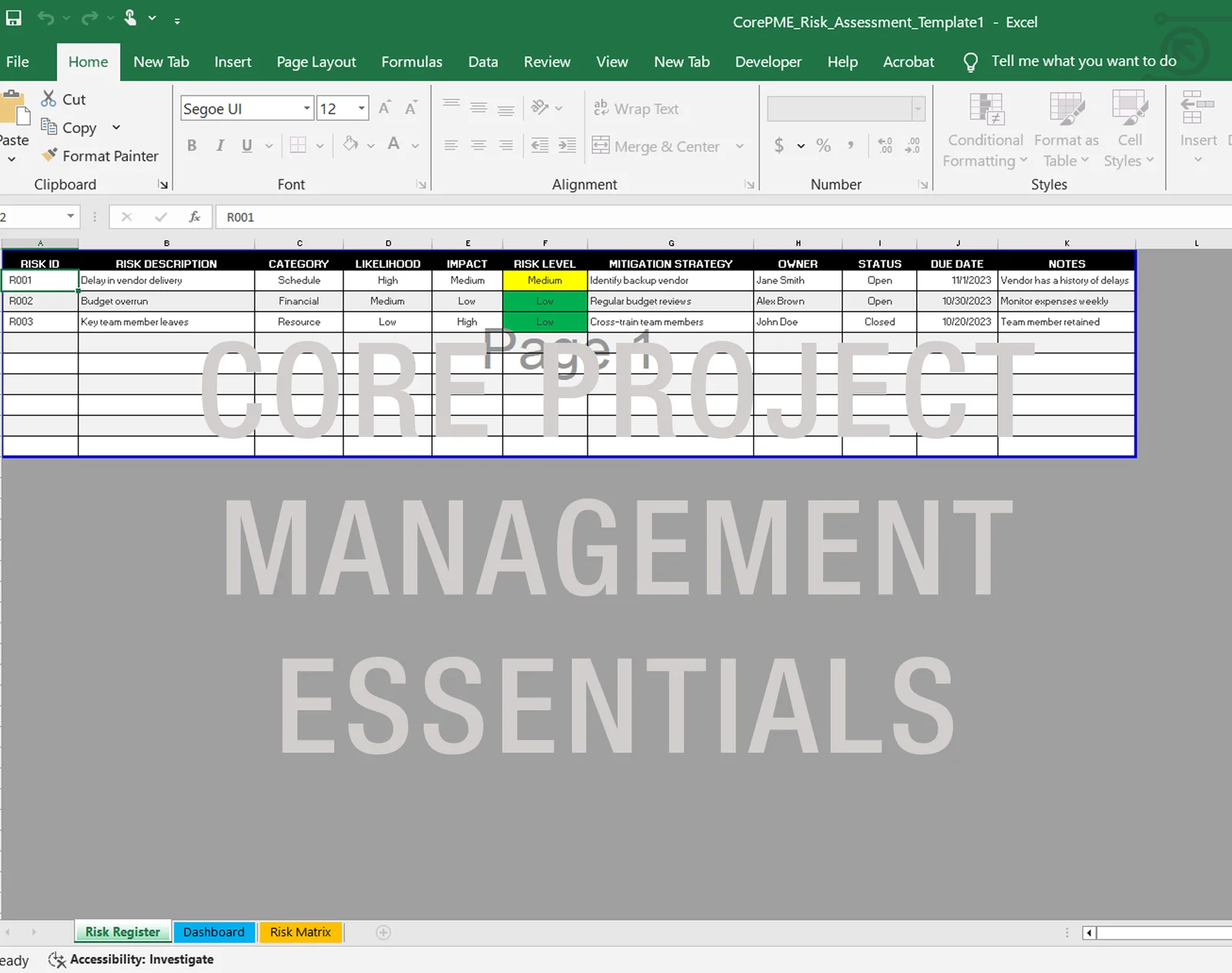This screenshot has width=1232, height=973.
Task: Open the font size dropdown
Action: tap(362, 108)
